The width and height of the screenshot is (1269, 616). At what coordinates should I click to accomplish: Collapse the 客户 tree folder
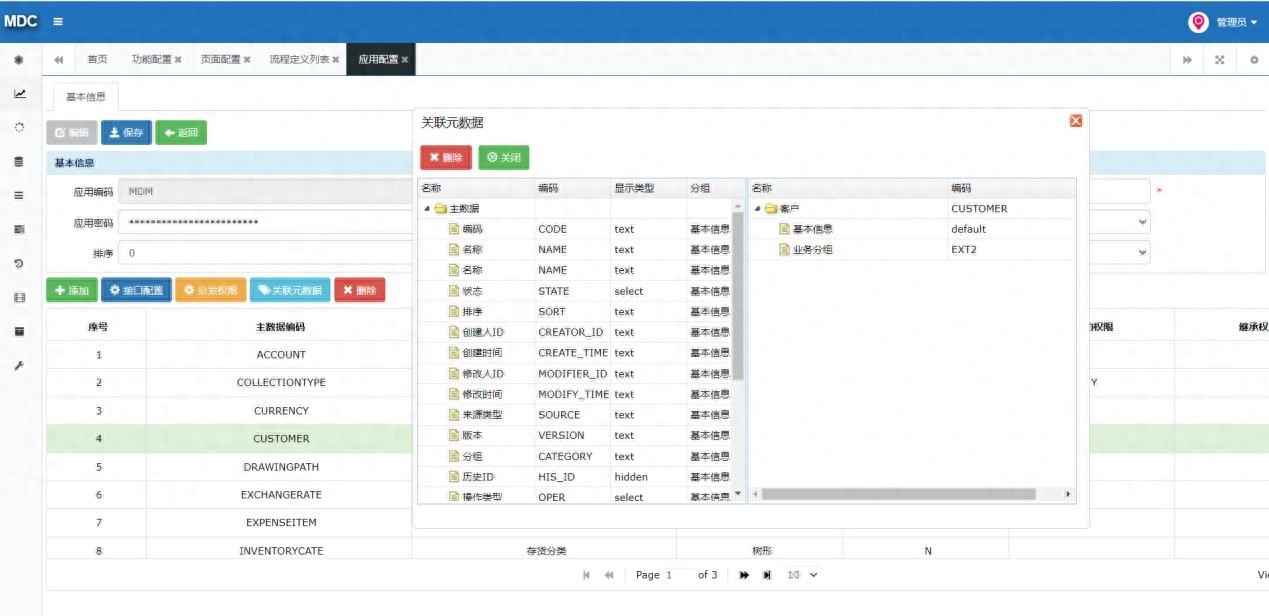pyautogui.click(x=758, y=209)
